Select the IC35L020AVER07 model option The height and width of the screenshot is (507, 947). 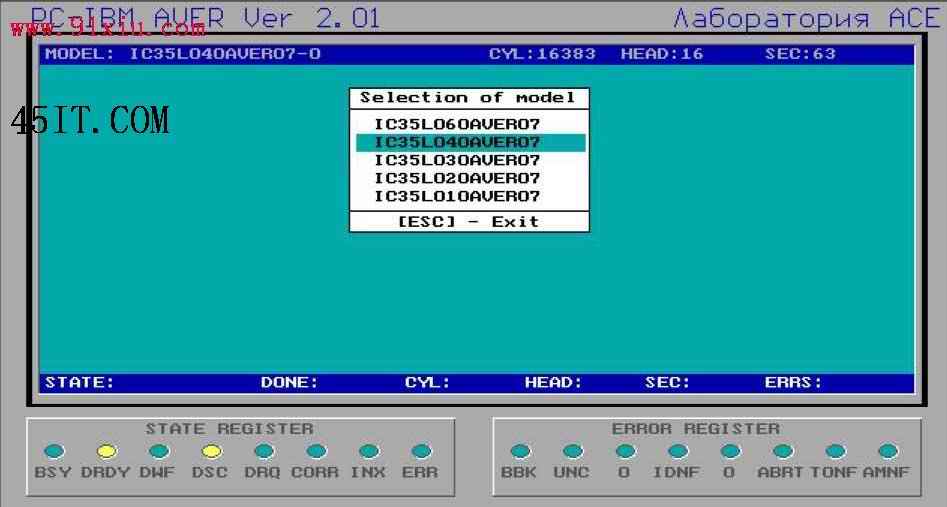(457, 179)
